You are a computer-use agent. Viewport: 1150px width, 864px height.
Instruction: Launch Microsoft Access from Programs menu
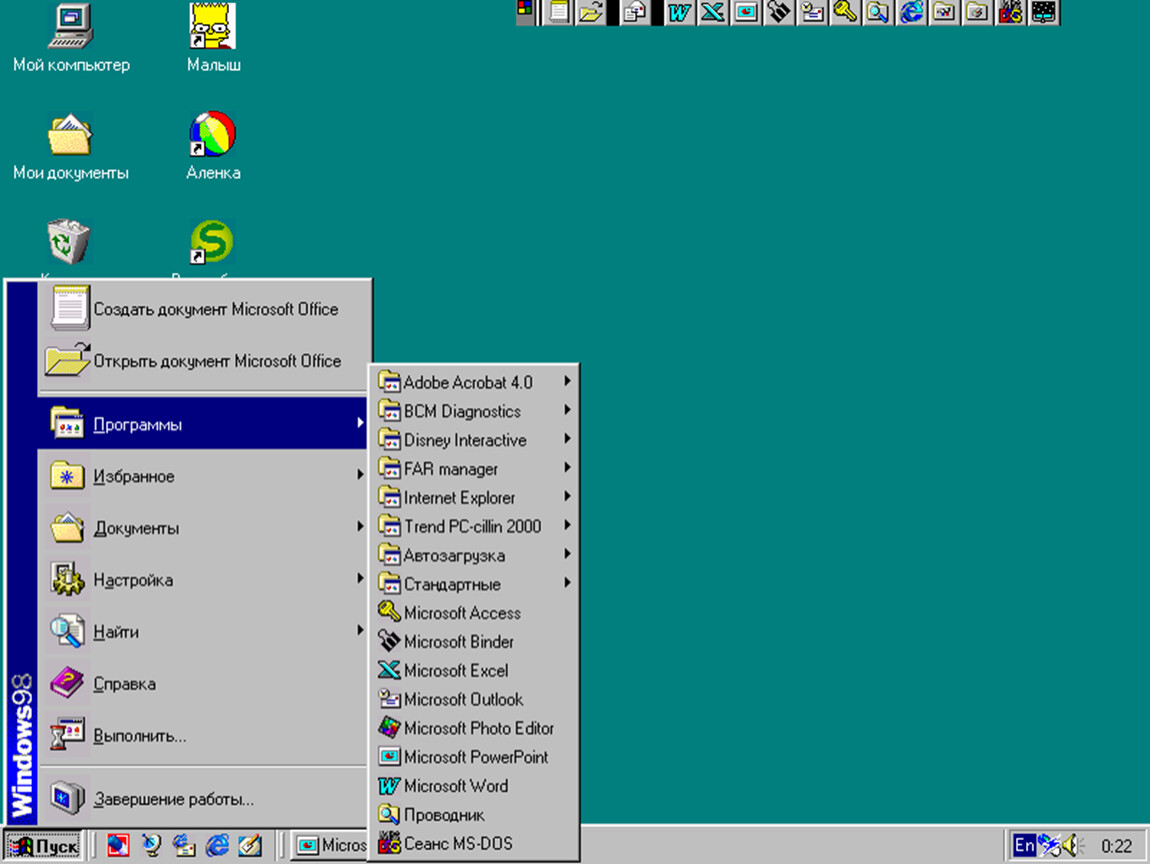coord(475,612)
